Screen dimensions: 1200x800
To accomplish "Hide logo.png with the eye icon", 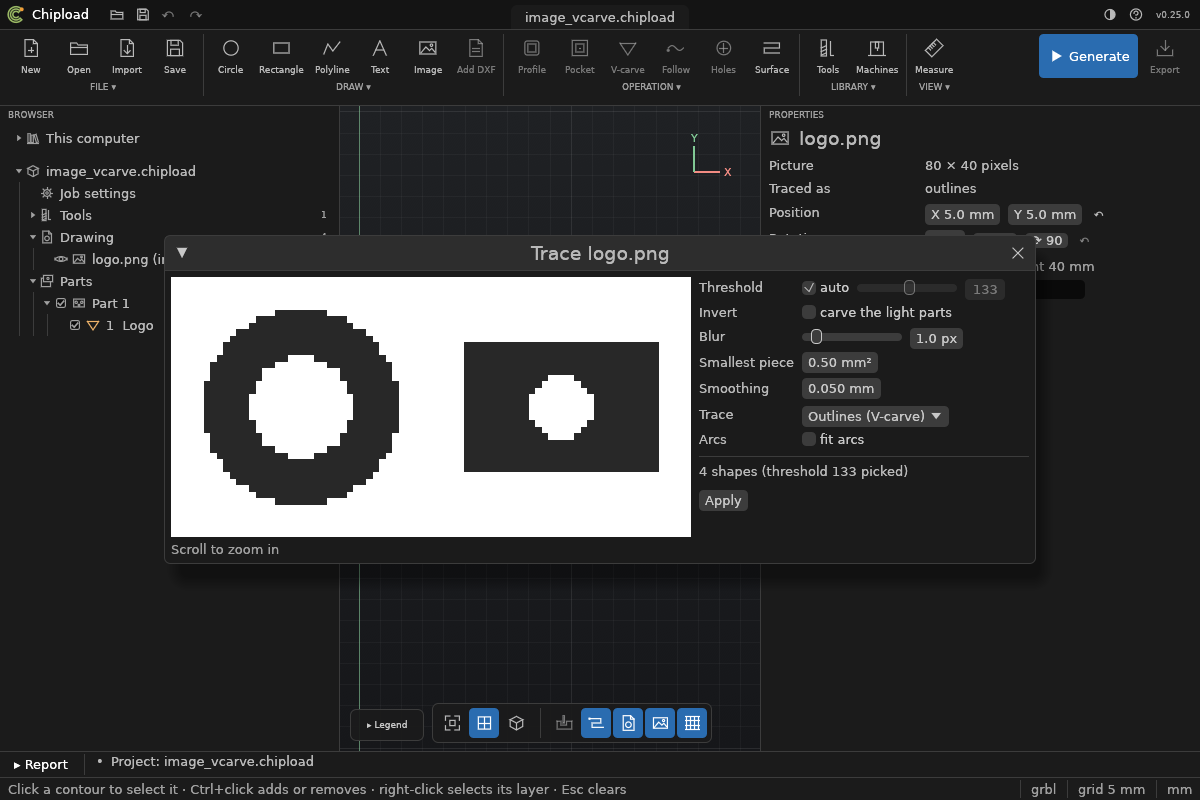I will coord(61,259).
